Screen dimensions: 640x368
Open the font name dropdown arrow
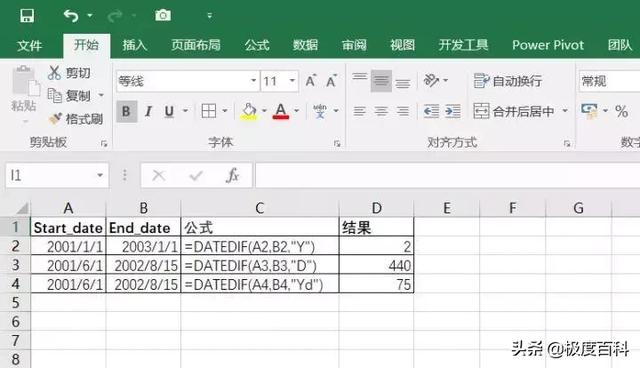coord(253,81)
